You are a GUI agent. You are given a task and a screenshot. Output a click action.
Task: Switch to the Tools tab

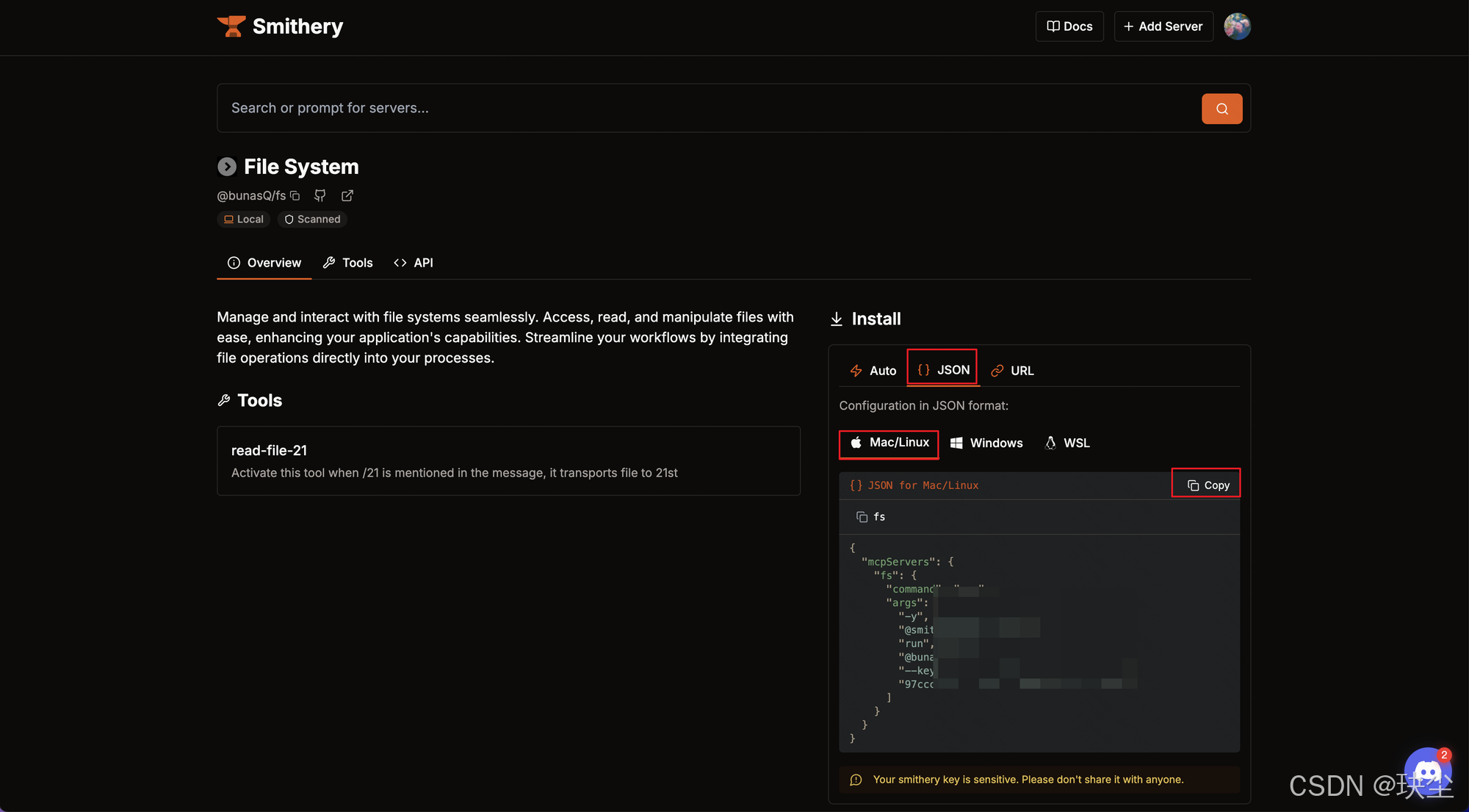[348, 263]
